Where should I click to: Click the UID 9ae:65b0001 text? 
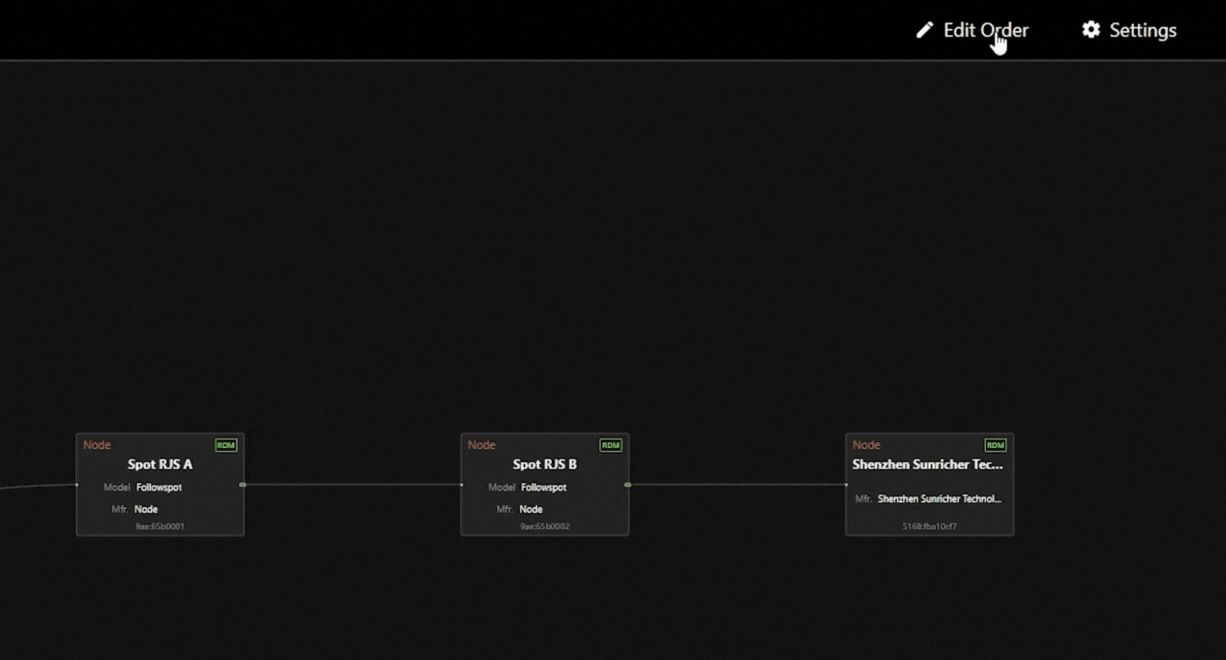(x=160, y=526)
